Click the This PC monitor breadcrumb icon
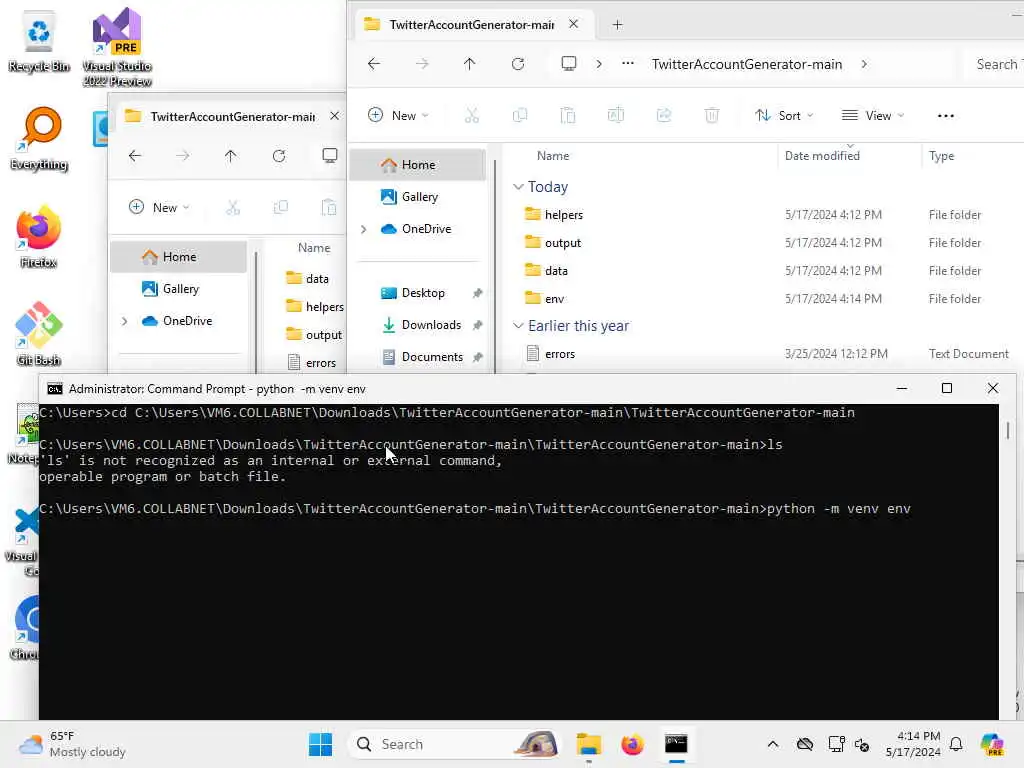The height and width of the screenshot is (768, 1024). coord(569,63)
